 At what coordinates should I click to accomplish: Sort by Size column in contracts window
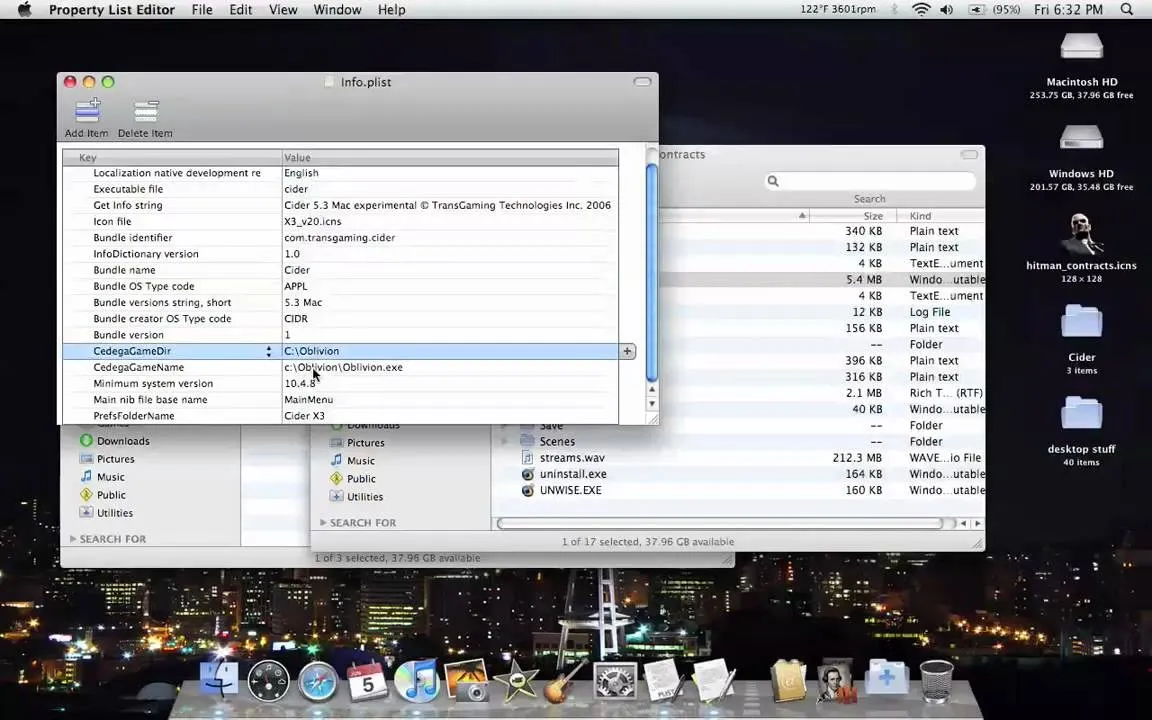[x=852, y=215]
